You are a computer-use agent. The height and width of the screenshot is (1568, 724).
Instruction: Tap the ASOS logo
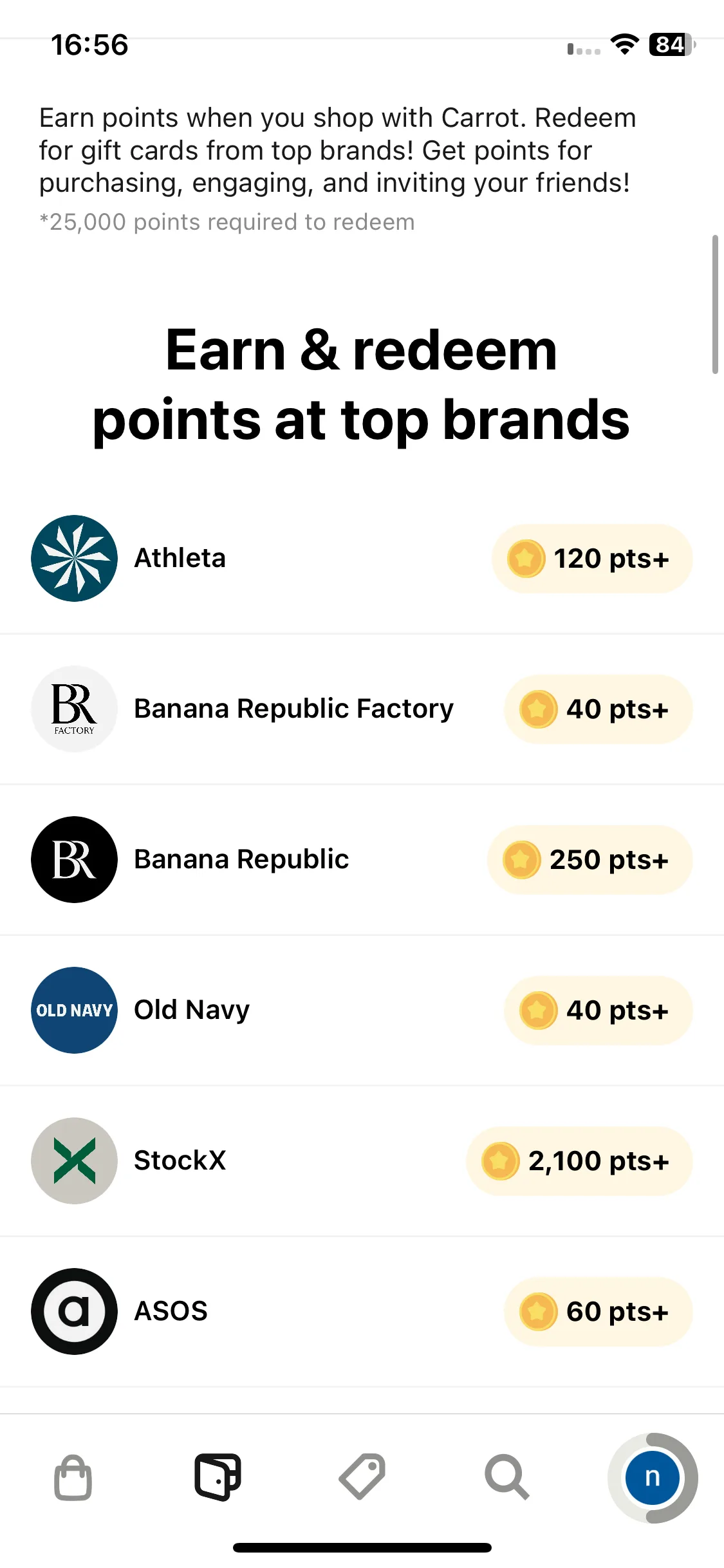coord(75,1311)
